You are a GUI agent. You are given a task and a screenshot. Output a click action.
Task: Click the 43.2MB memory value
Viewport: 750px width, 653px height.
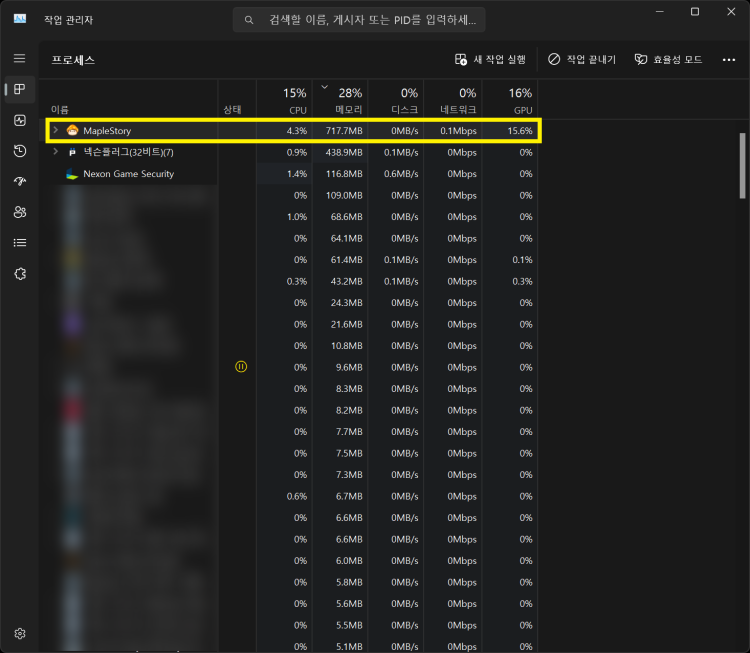point(346,281)
